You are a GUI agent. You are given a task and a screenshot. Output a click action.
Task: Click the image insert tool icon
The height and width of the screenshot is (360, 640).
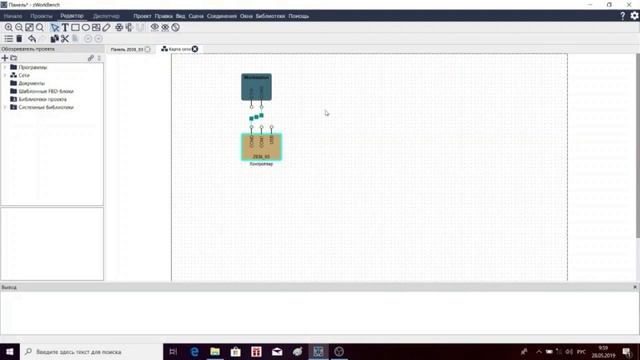click(96, 27)
